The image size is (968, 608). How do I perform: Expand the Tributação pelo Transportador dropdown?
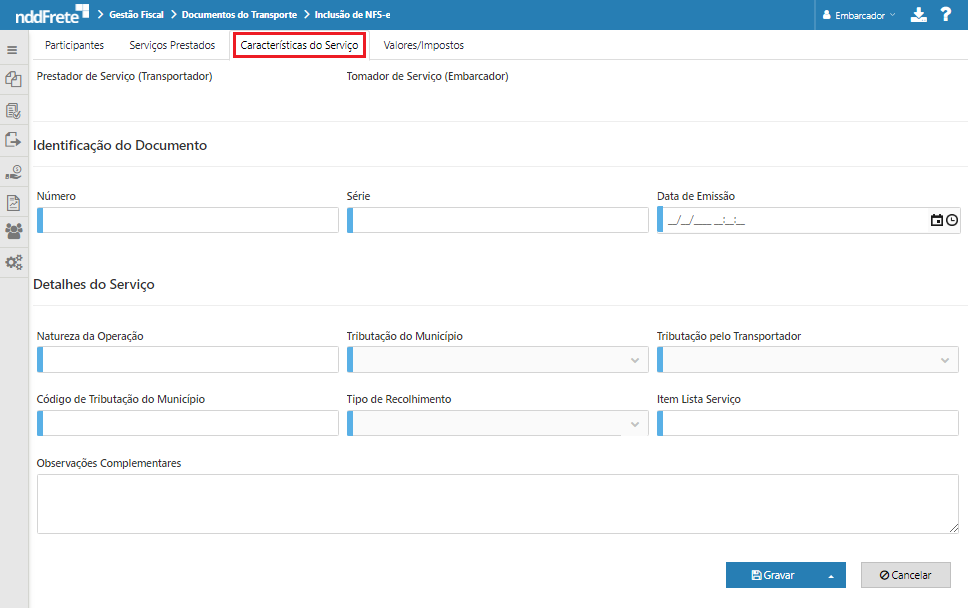(x=944, y=360)
